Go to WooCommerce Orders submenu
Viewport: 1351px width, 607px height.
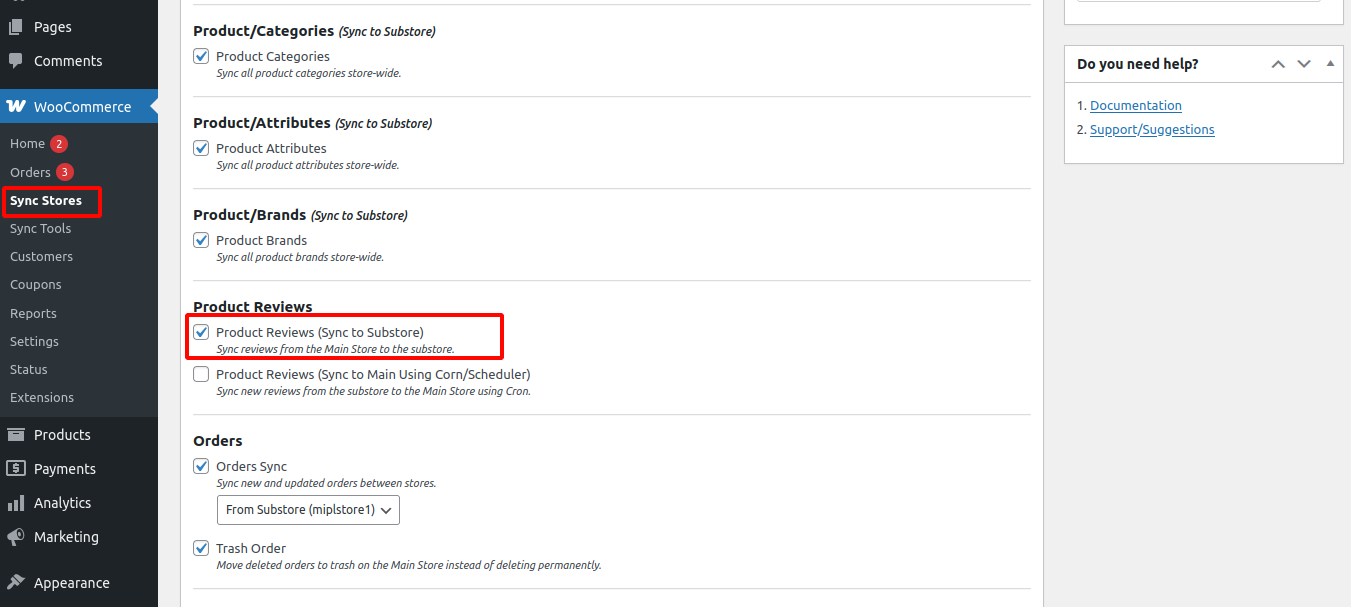(30, 173)
